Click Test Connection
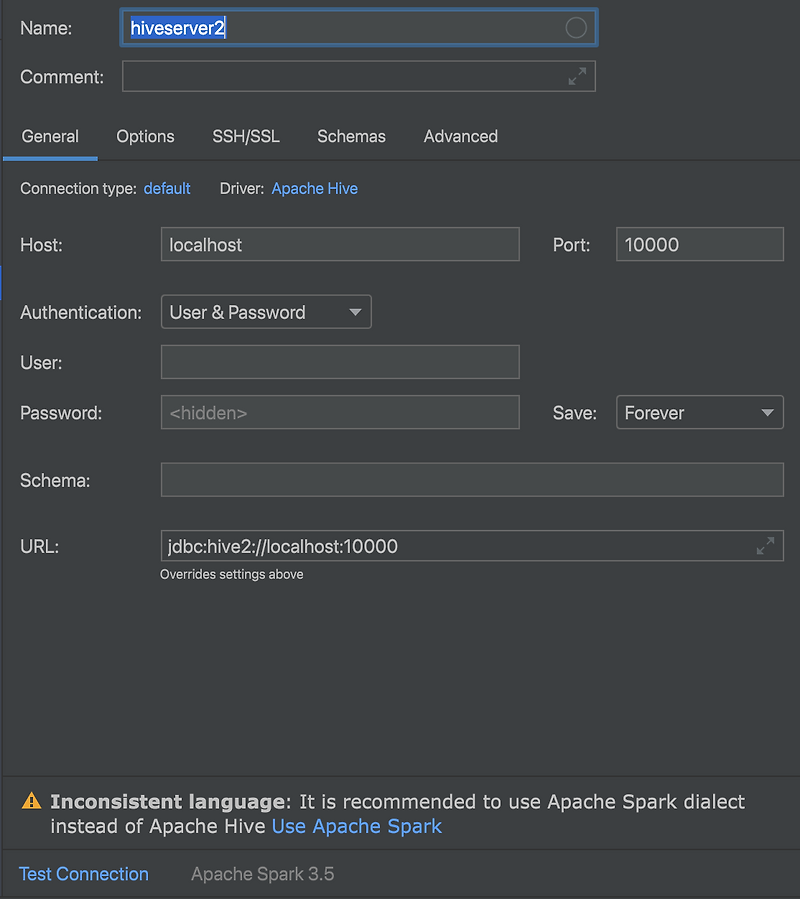 point(84,874)
